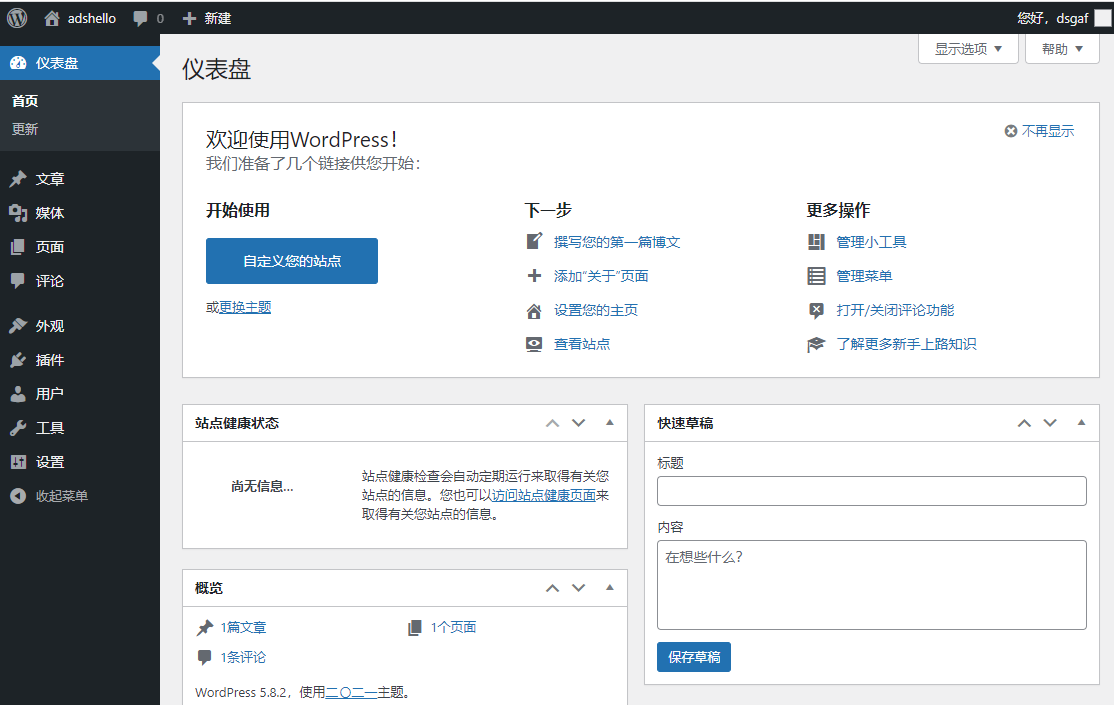Click the 文章 pushpin icon in sidebar

click(18, 179)
